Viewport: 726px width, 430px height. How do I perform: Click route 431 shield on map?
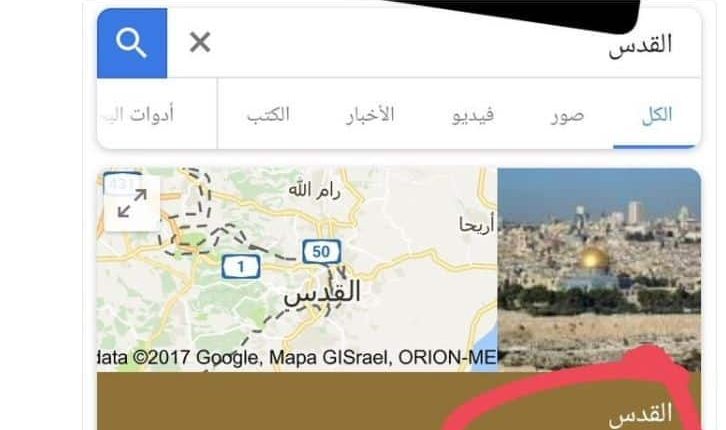point(121,184)
